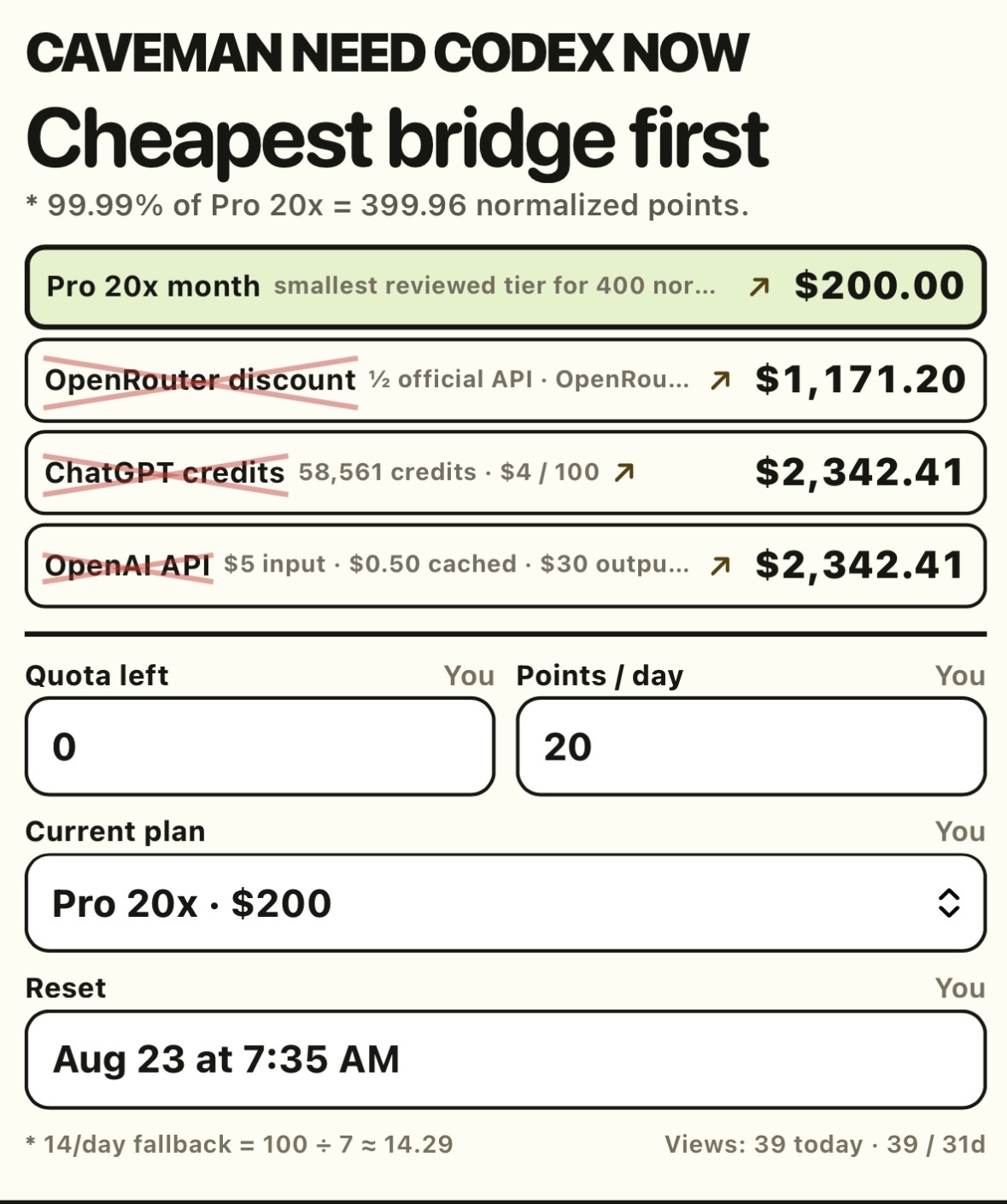Viewport: 1007px width, 1204px height.
Task: Select the crossed-out ChatGPT credits row
Action: point(506,473)
